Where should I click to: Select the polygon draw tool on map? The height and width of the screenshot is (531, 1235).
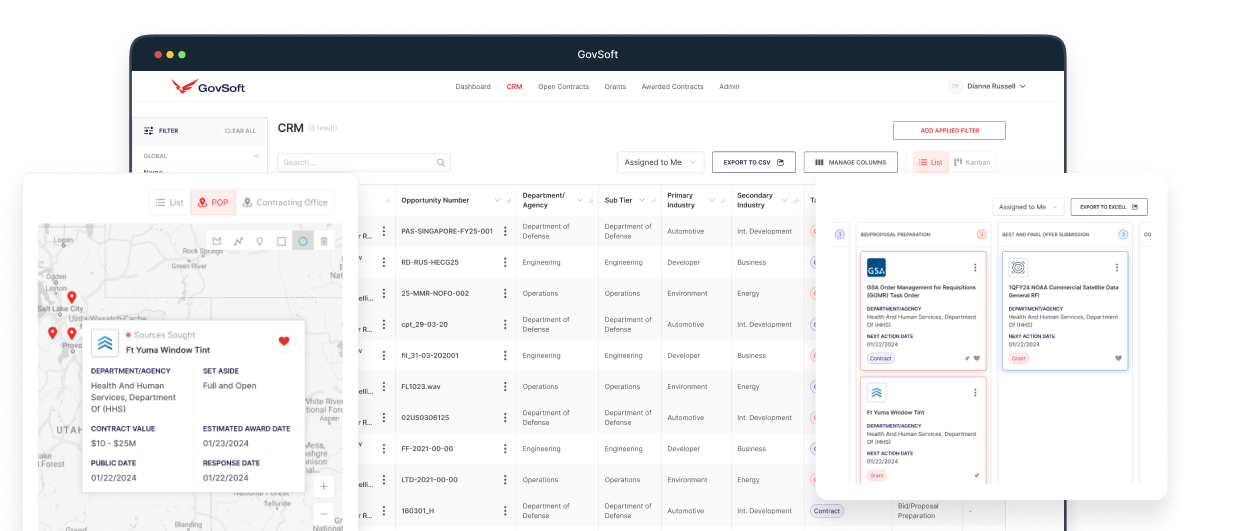click(217, 241)
